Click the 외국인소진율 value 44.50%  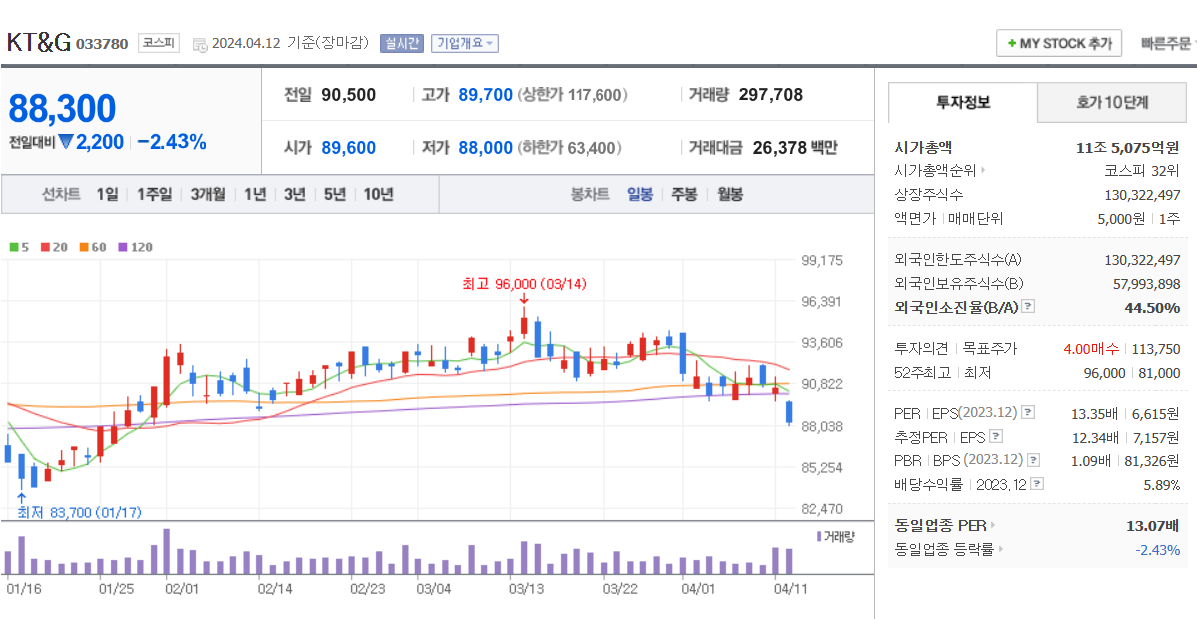[x=1152, y=308]
